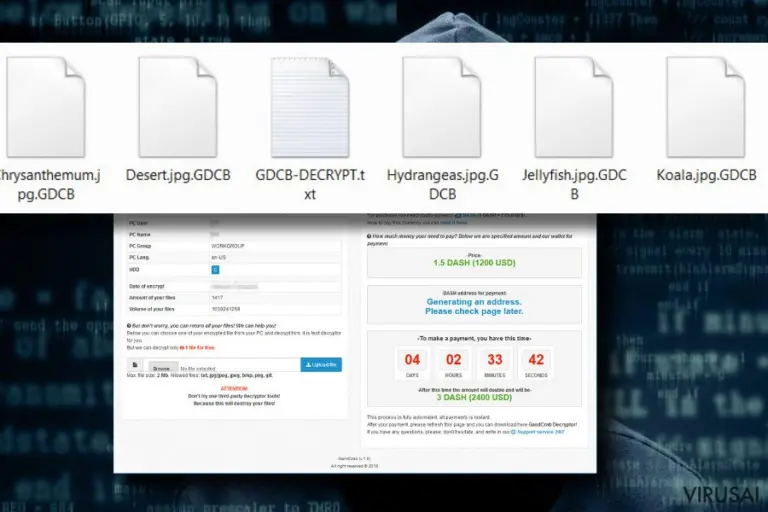Click the file icon beside Browse
The image size is (768, 512).
[x=135, y=365]
